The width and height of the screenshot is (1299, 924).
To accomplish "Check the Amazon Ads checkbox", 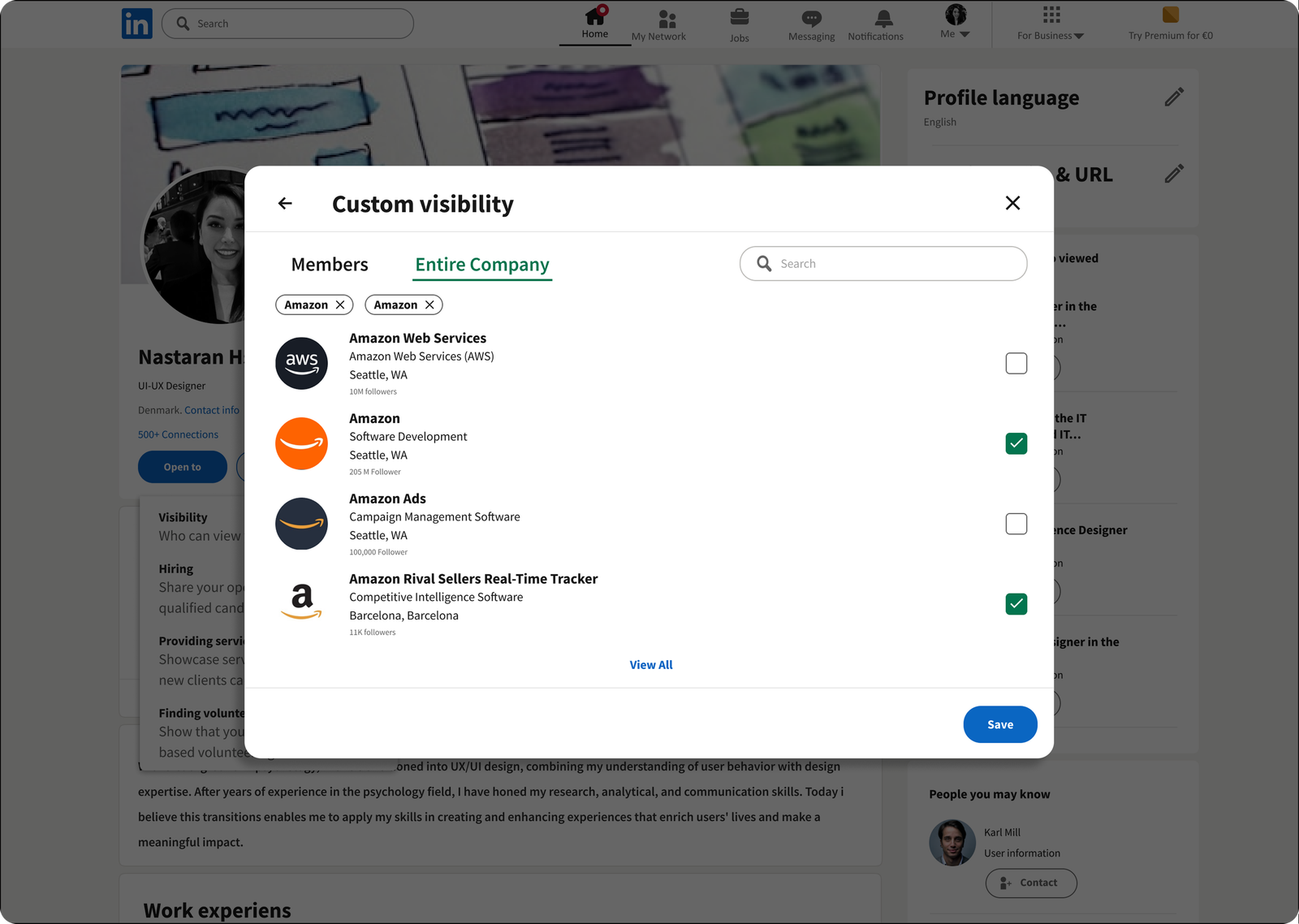I will click(x=1016, y=524).
